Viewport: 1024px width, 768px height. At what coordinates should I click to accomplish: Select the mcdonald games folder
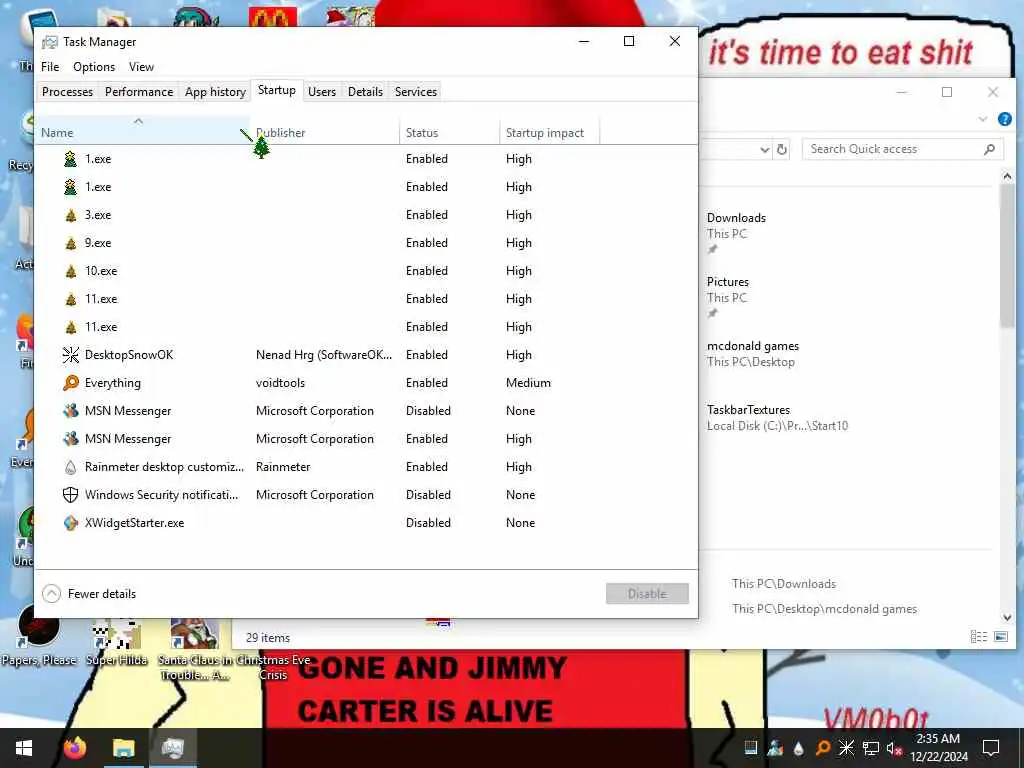point(752,346)
